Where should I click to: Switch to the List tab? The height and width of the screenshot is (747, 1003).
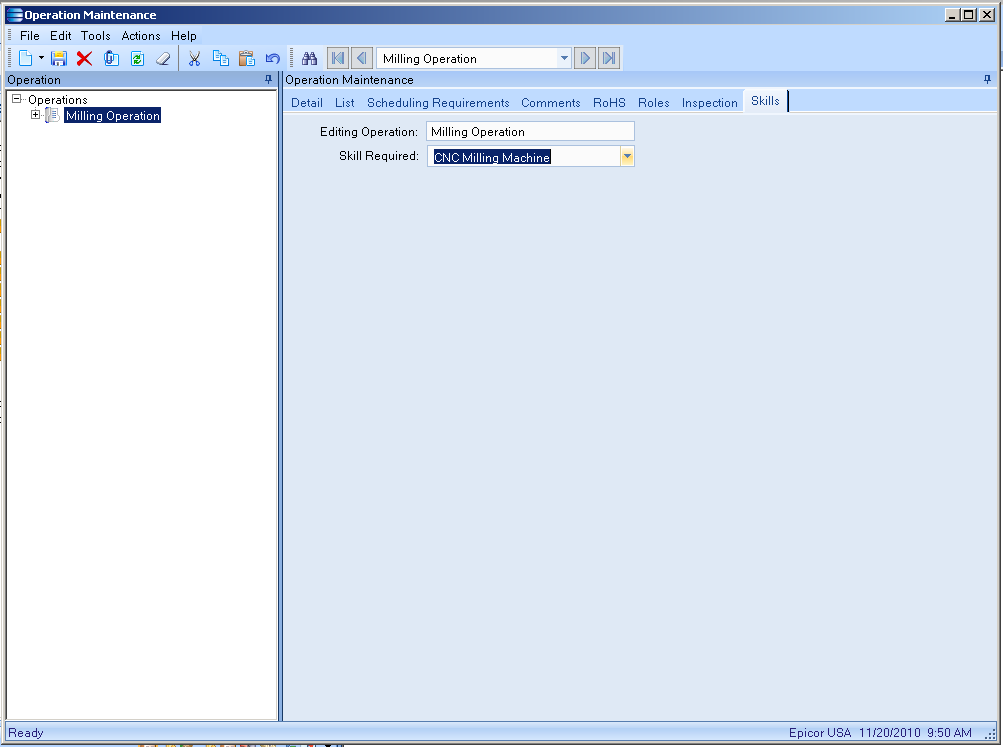coord(345,103)
